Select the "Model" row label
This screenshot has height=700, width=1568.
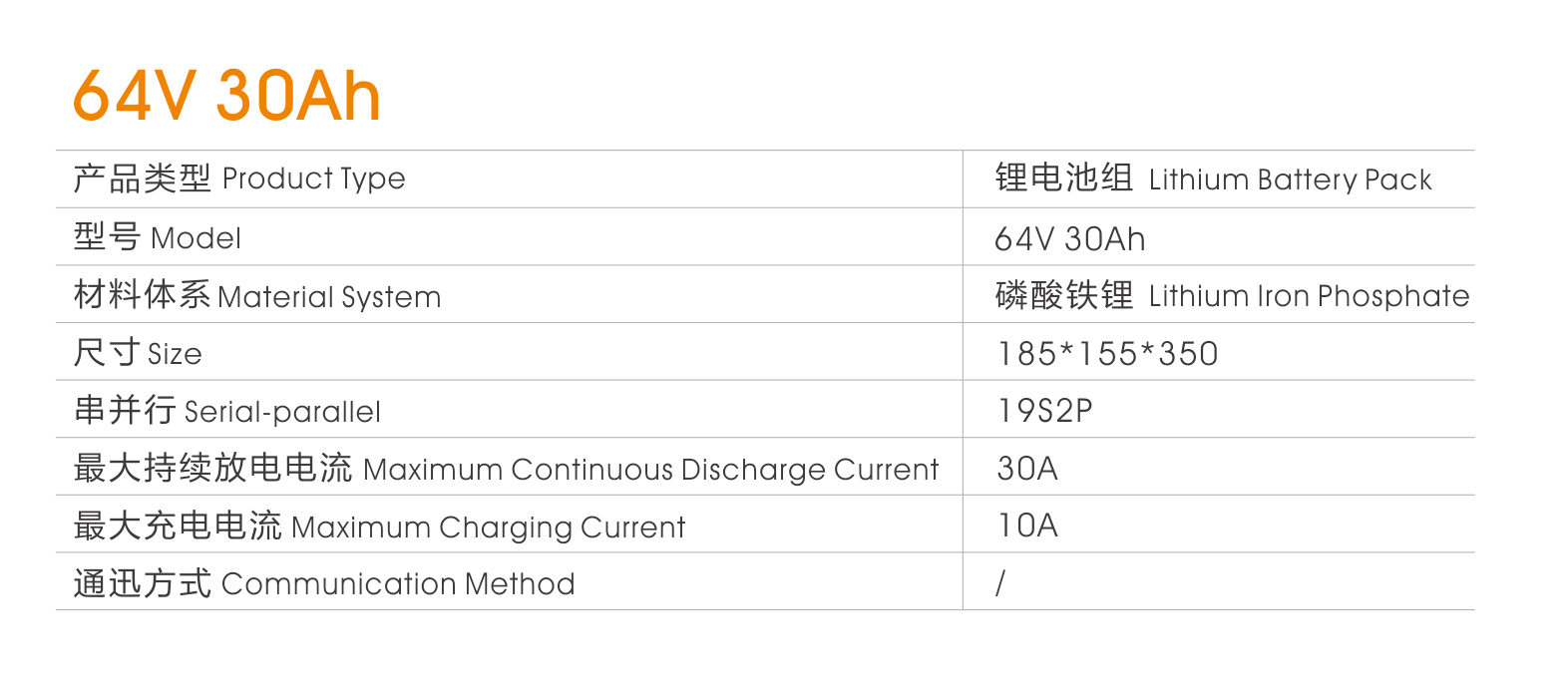[x=158, y=237]
